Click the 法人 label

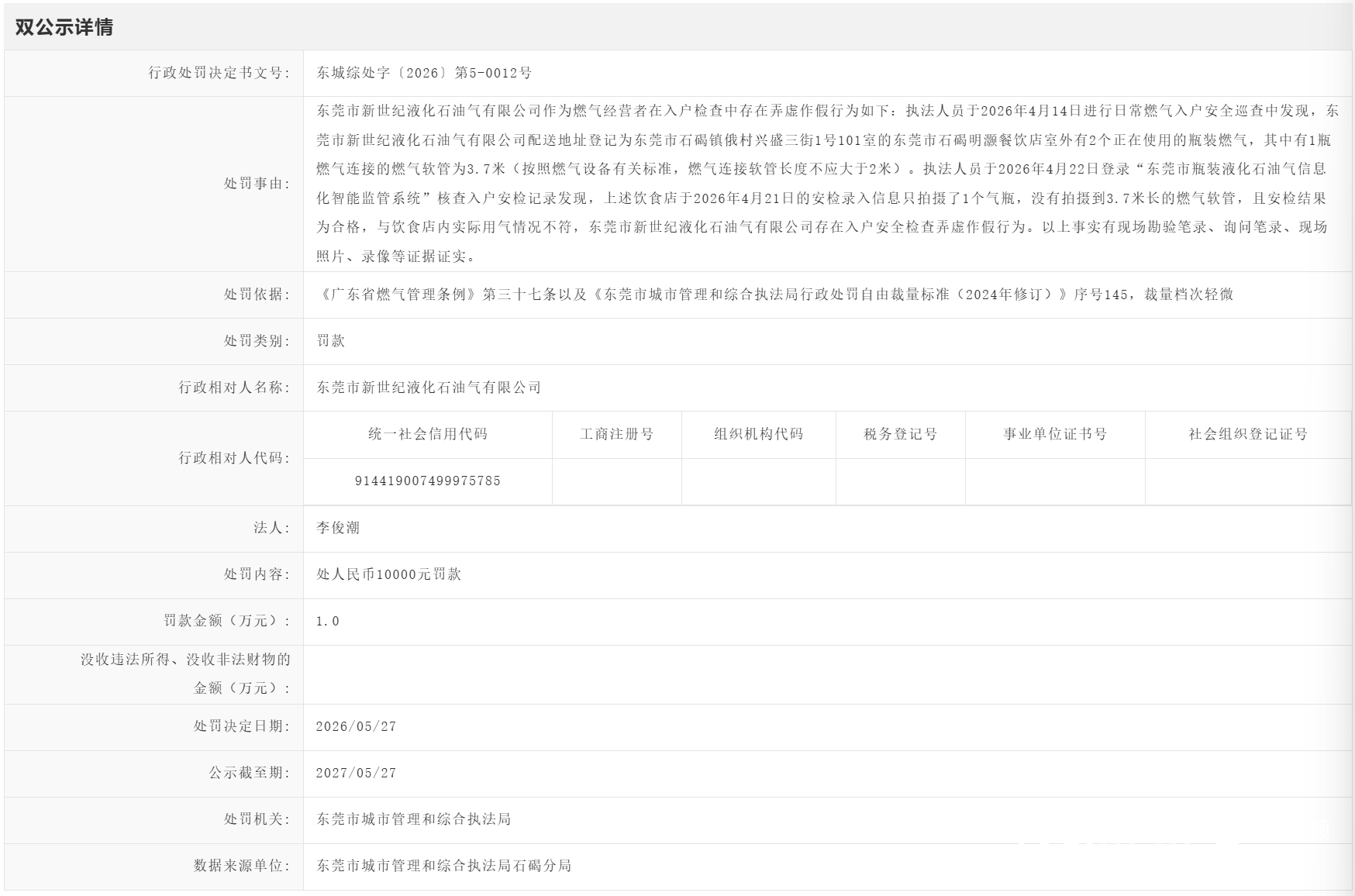tap(272, 528)
